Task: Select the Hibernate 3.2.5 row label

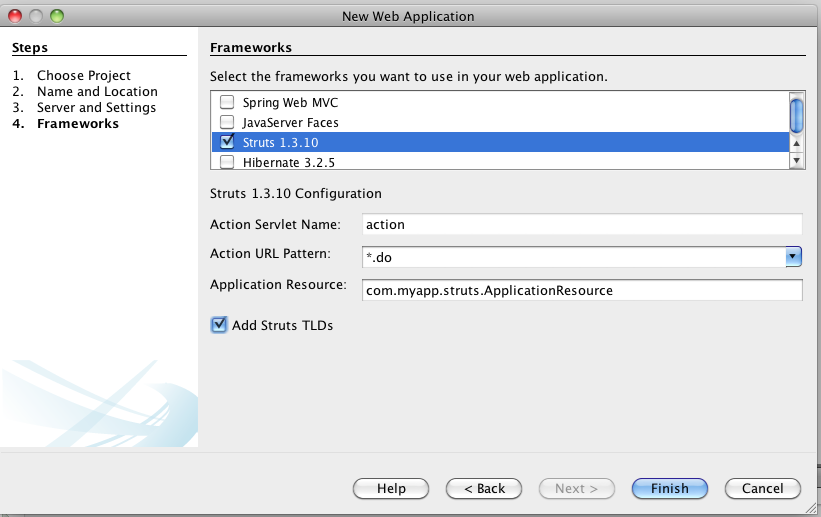Action: 289,162
